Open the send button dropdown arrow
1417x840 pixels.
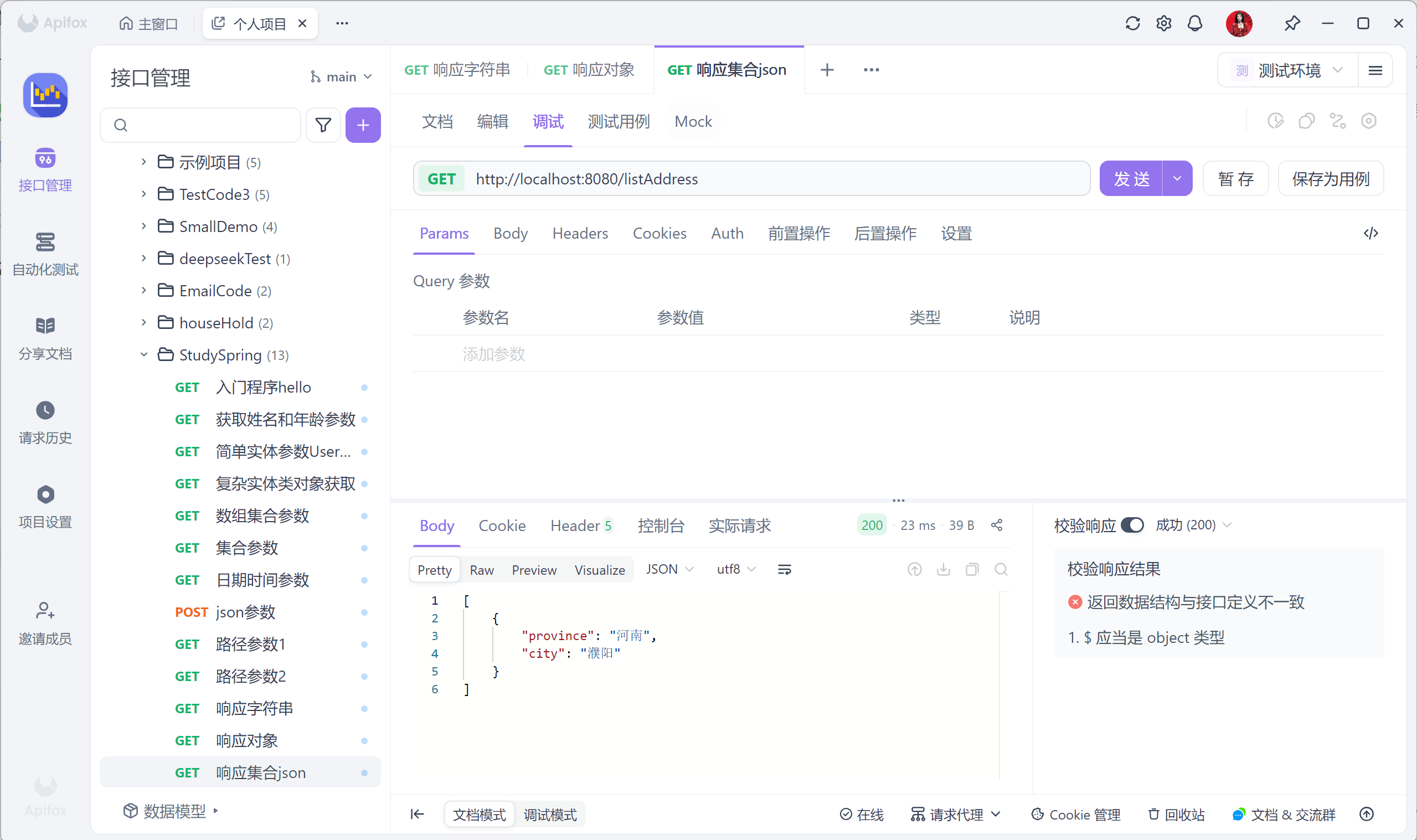(1177, 179)
